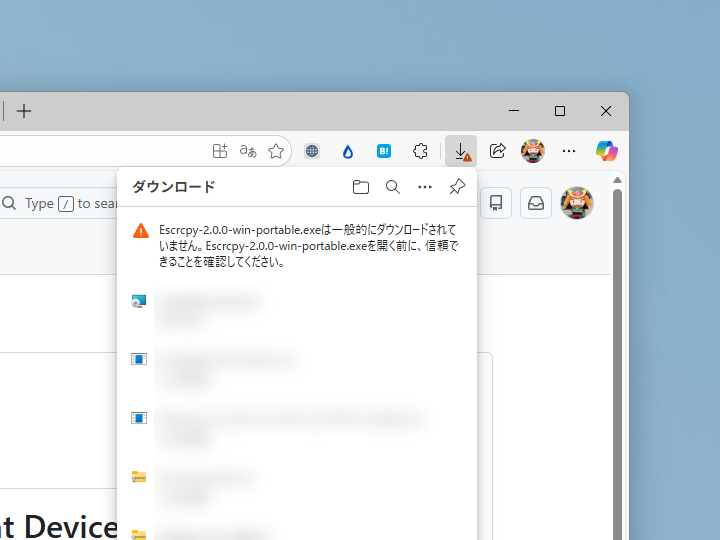This screenshot has width=720, height=540.
Task: Open the Share toolbar button
Action: tap(497, 151)
